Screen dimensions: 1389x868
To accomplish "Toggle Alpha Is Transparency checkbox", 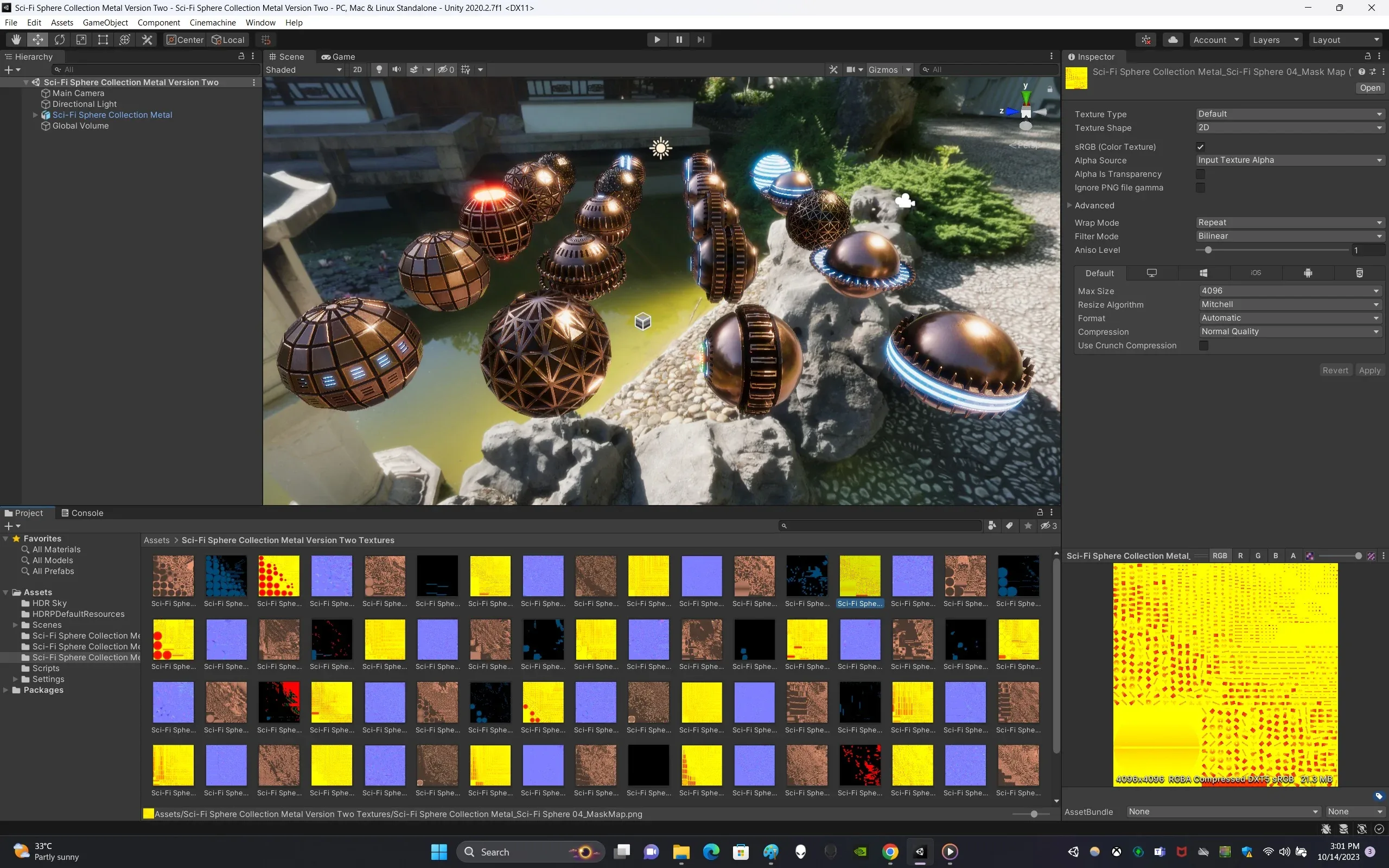I will (1200, 174).
